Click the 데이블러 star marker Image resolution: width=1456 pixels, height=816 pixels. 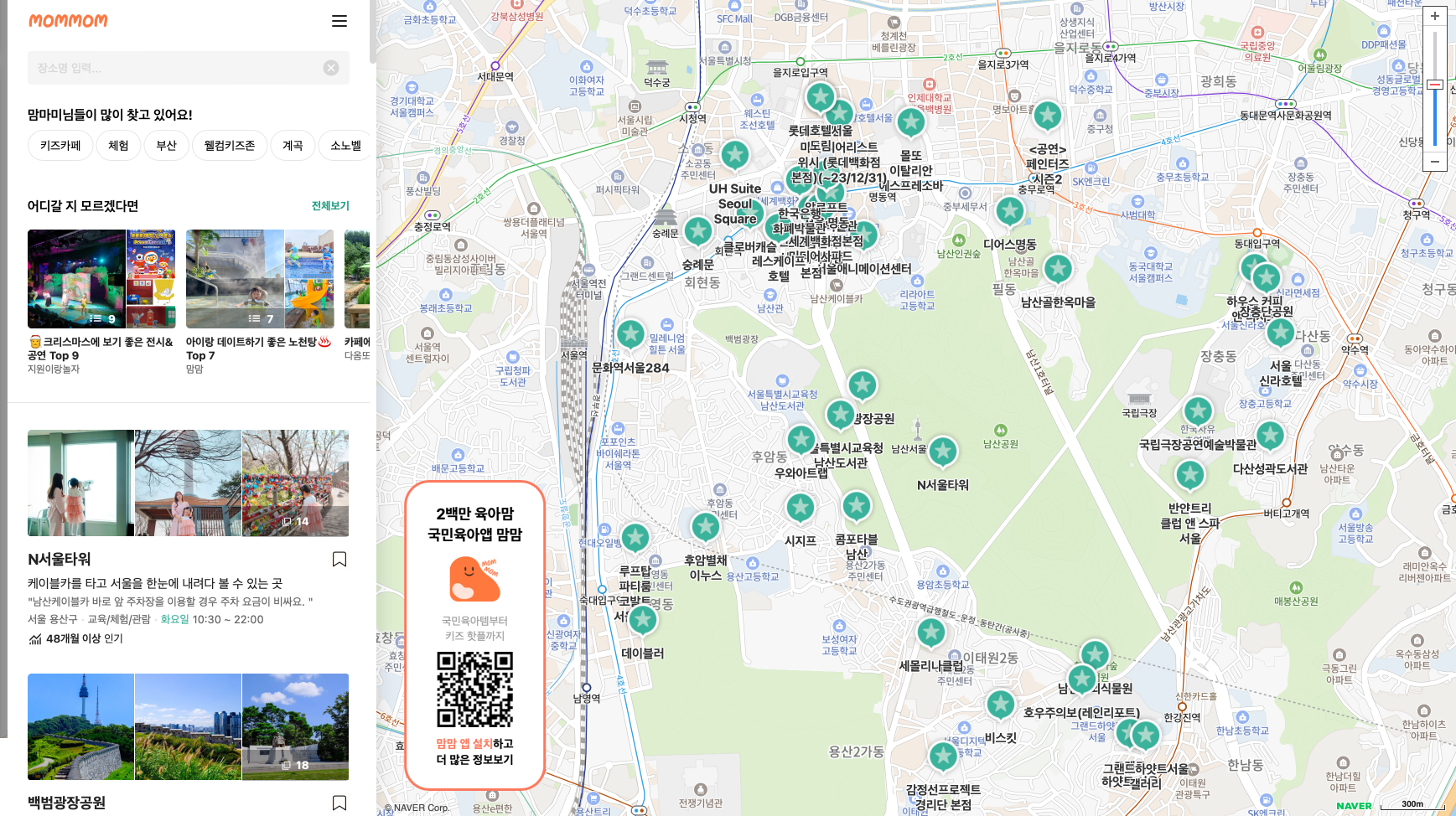pyautogui.click(x=643, y=621)
